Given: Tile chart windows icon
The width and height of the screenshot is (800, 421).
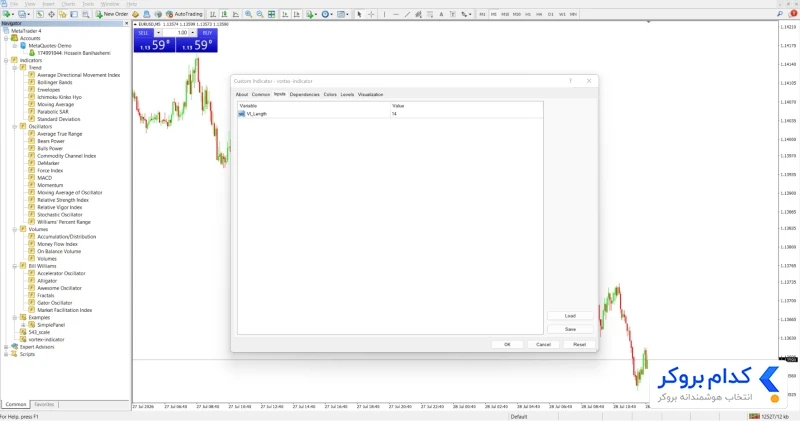Looking at the screenshot, I should (271, 14).
